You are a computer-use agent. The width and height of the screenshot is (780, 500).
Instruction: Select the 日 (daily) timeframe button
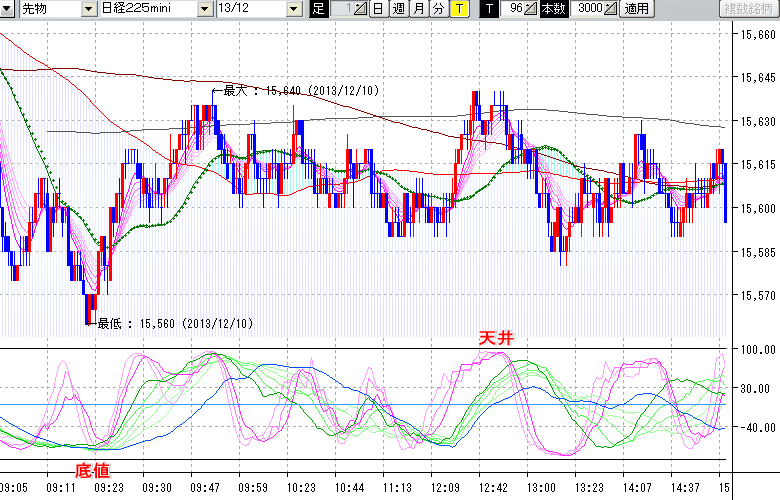[377, 9]
